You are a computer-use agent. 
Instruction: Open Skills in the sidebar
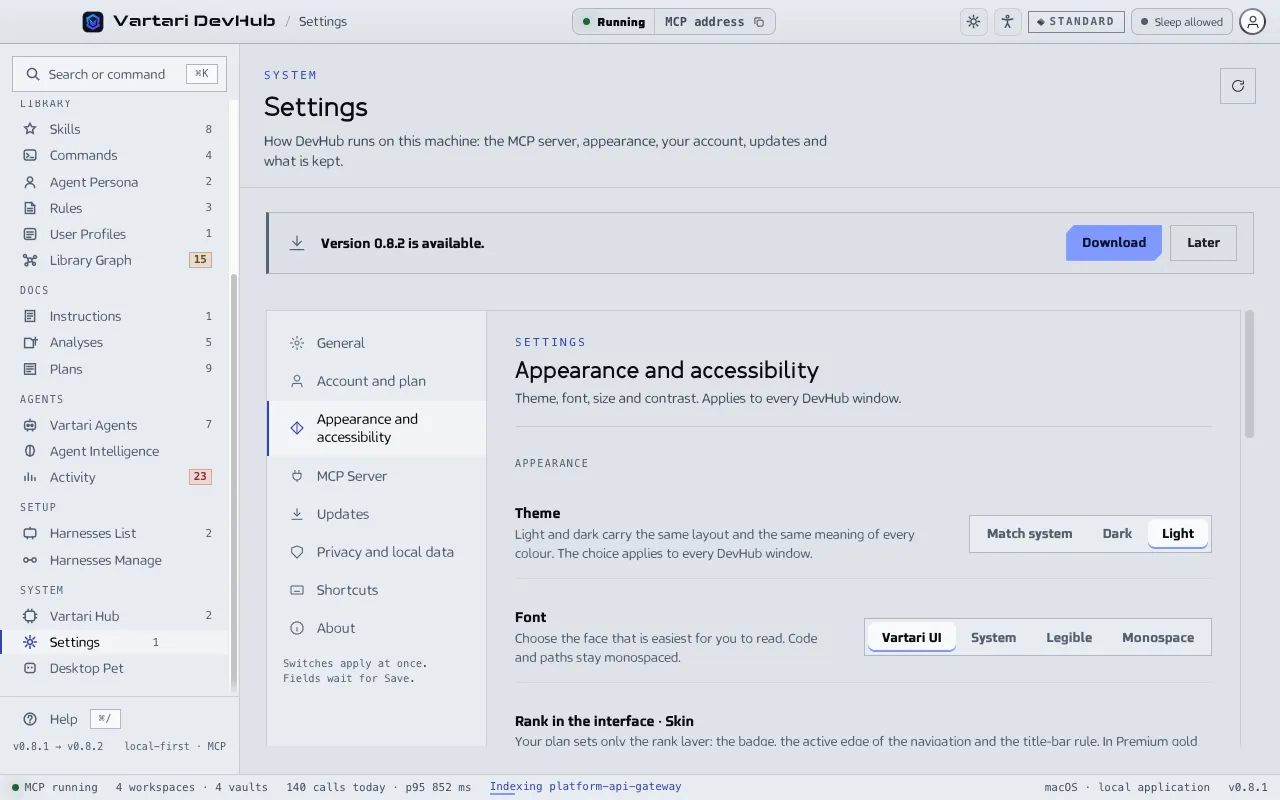pos(117,129)
